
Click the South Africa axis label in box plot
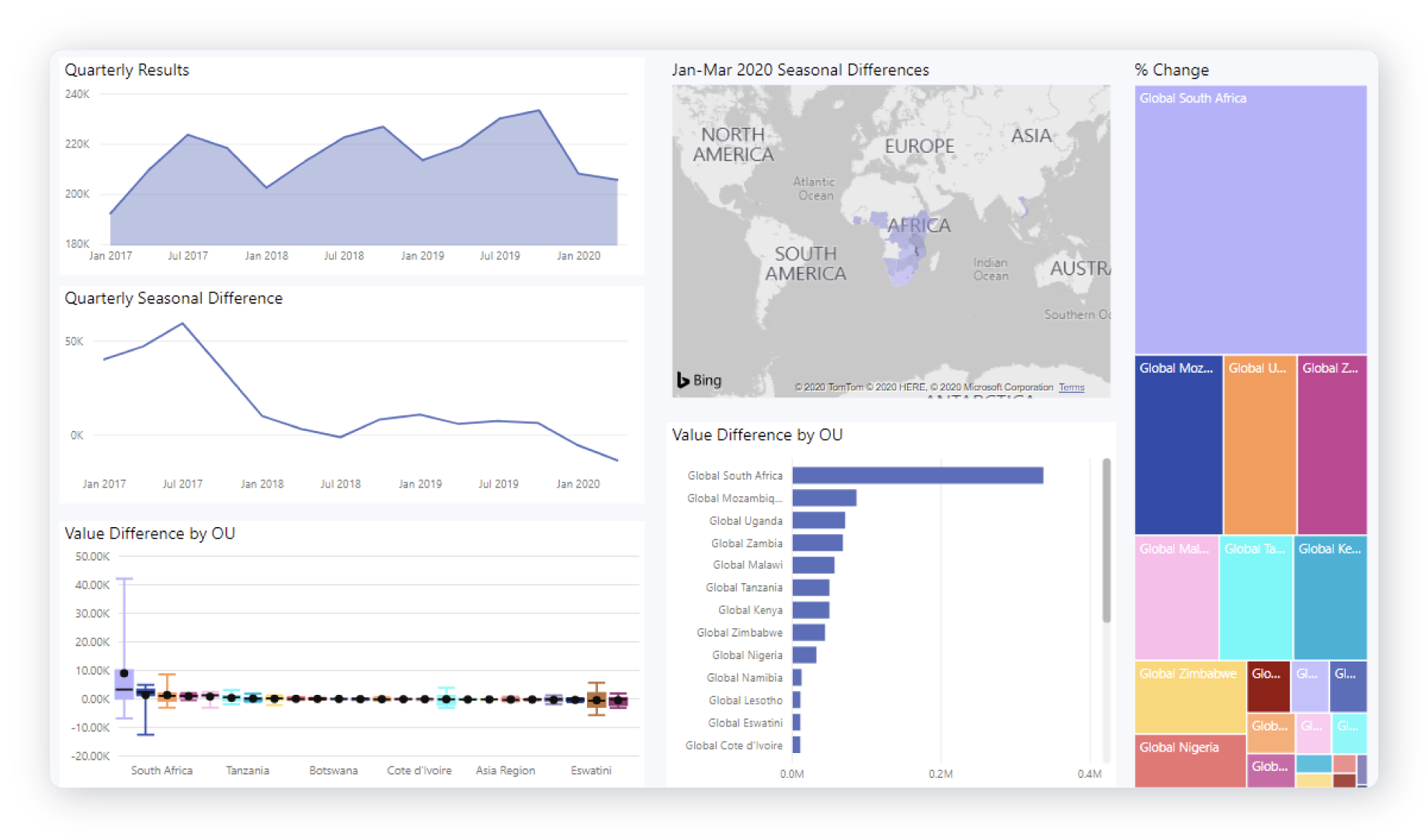162,770
